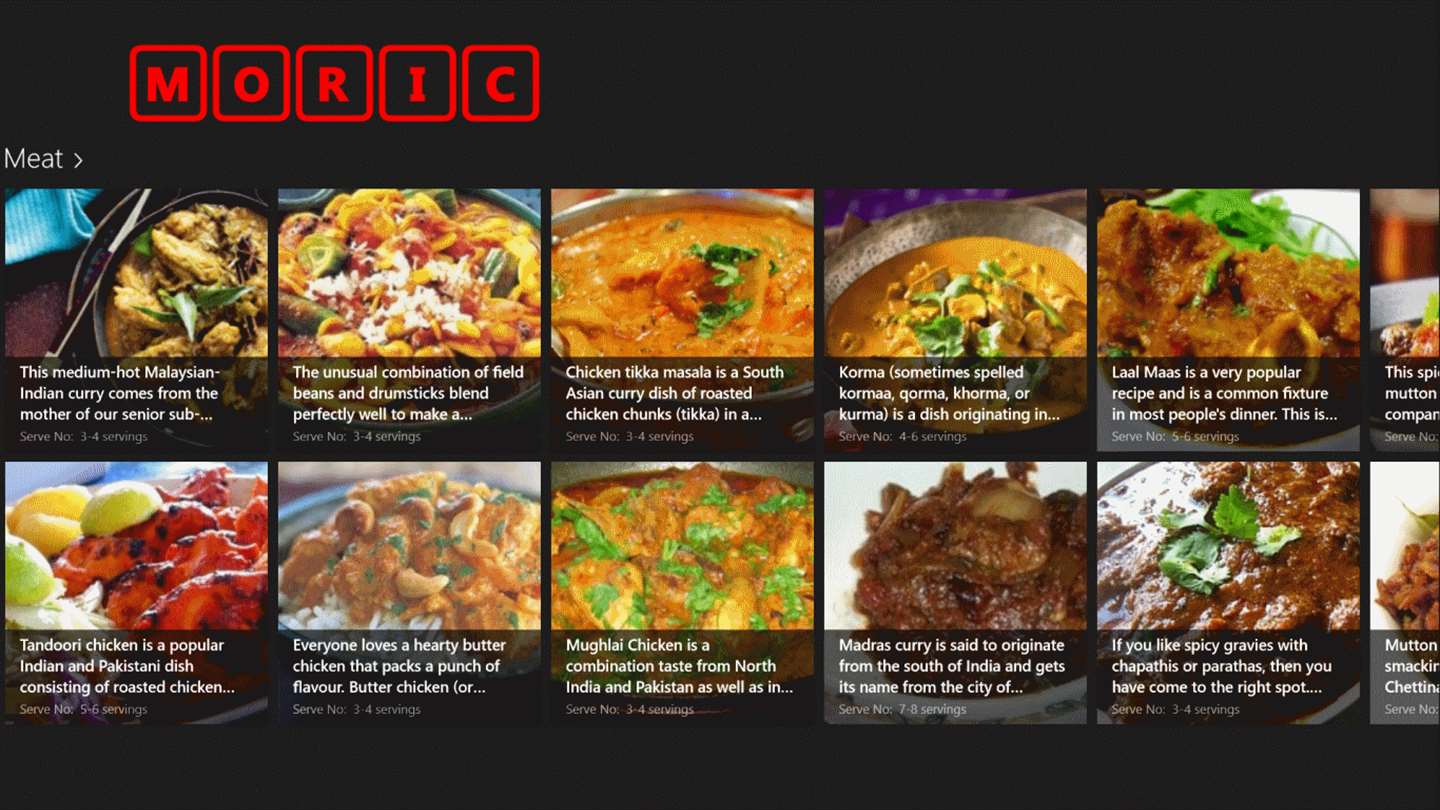Select the Laal Maas recipe tile

pyautogui.click(x=1228, y=320)
